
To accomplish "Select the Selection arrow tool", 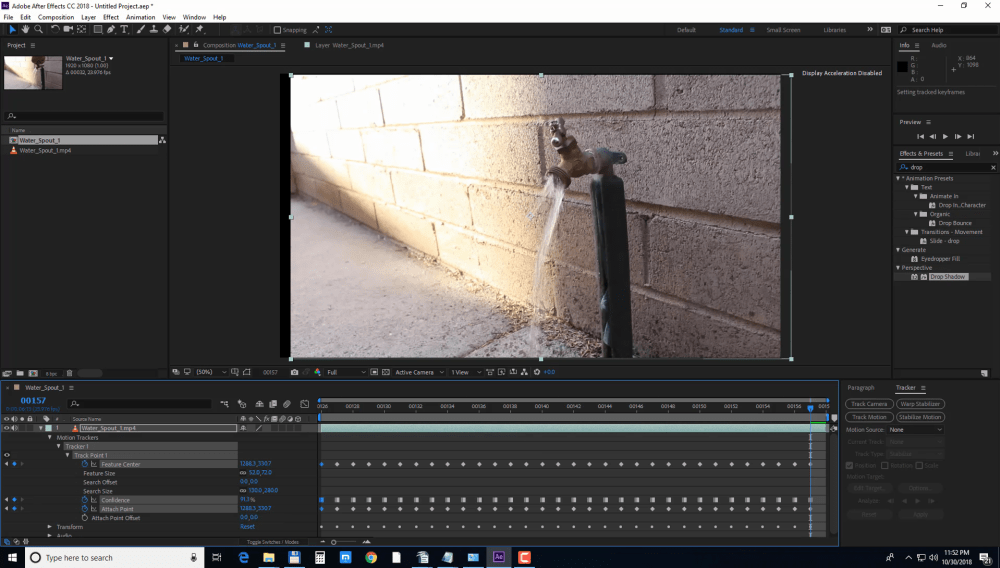I will pos(12,29).
